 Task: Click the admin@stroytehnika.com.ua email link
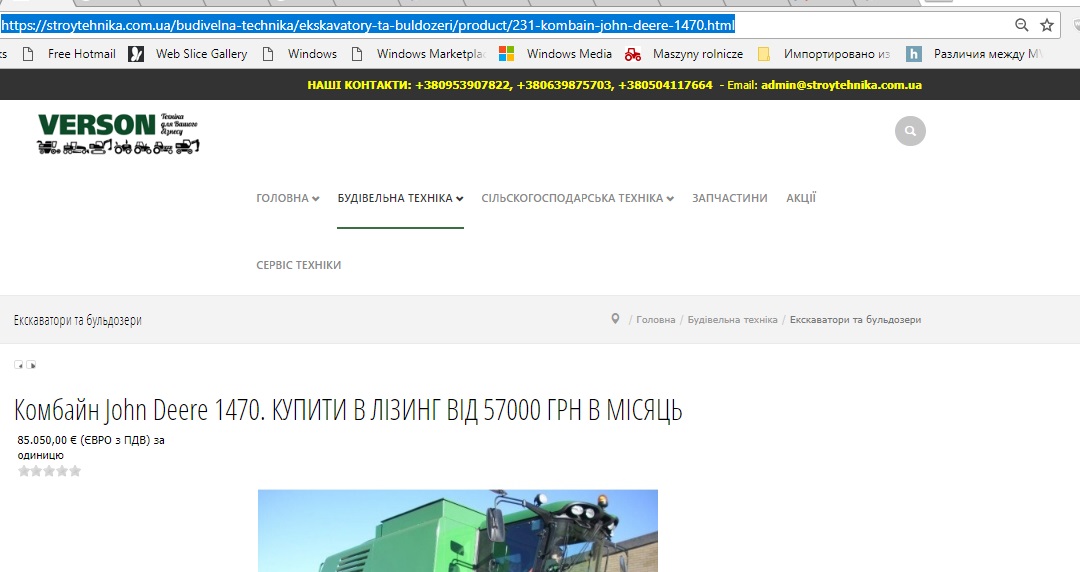(841, 85)
